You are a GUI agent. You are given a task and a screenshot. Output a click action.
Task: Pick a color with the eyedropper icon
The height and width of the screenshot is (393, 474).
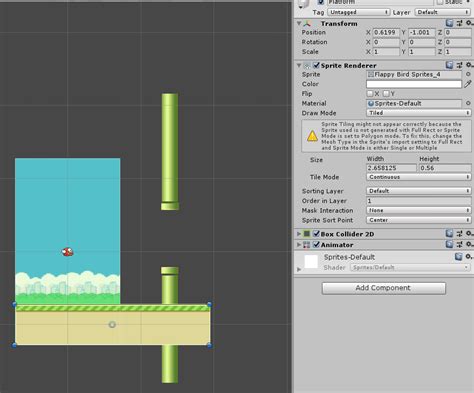click(468, 84)
